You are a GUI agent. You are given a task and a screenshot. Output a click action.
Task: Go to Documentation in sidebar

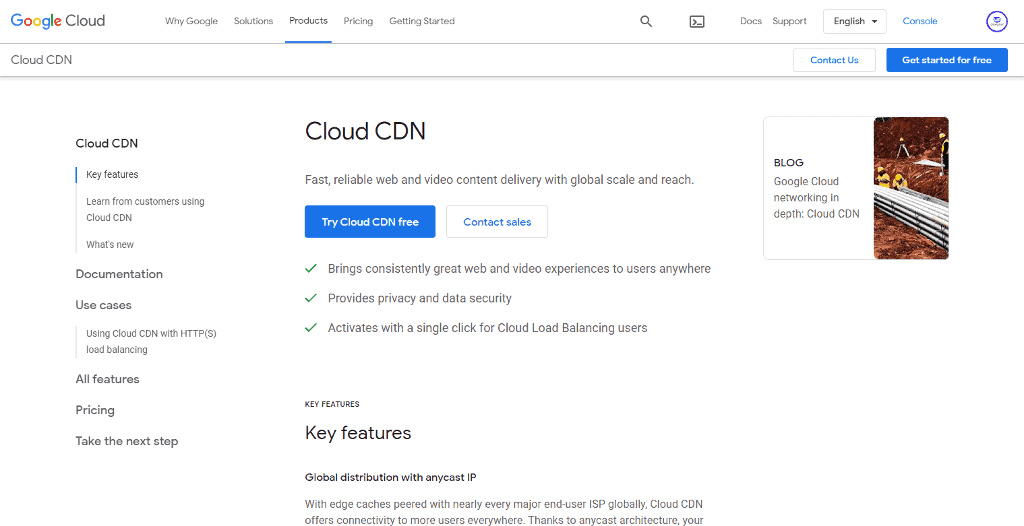(119, 274)
